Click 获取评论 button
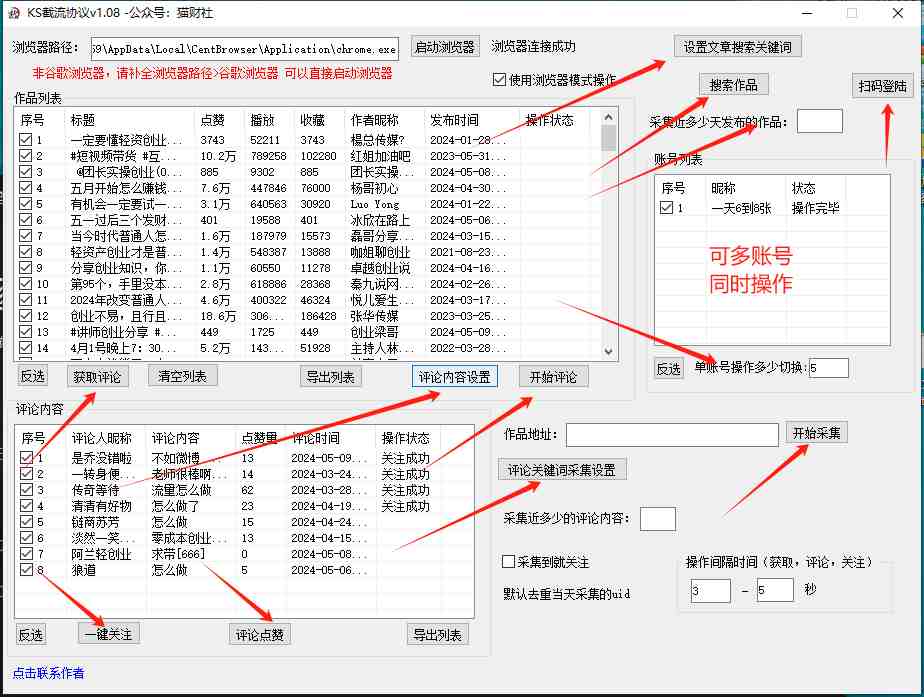 point(98,377)
